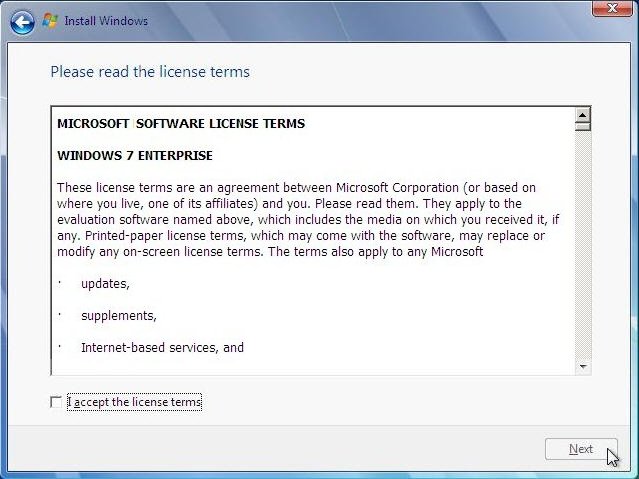The image size is (639, 479).
Task: Click the blue back arrow button
Action: tap(22, 21)
